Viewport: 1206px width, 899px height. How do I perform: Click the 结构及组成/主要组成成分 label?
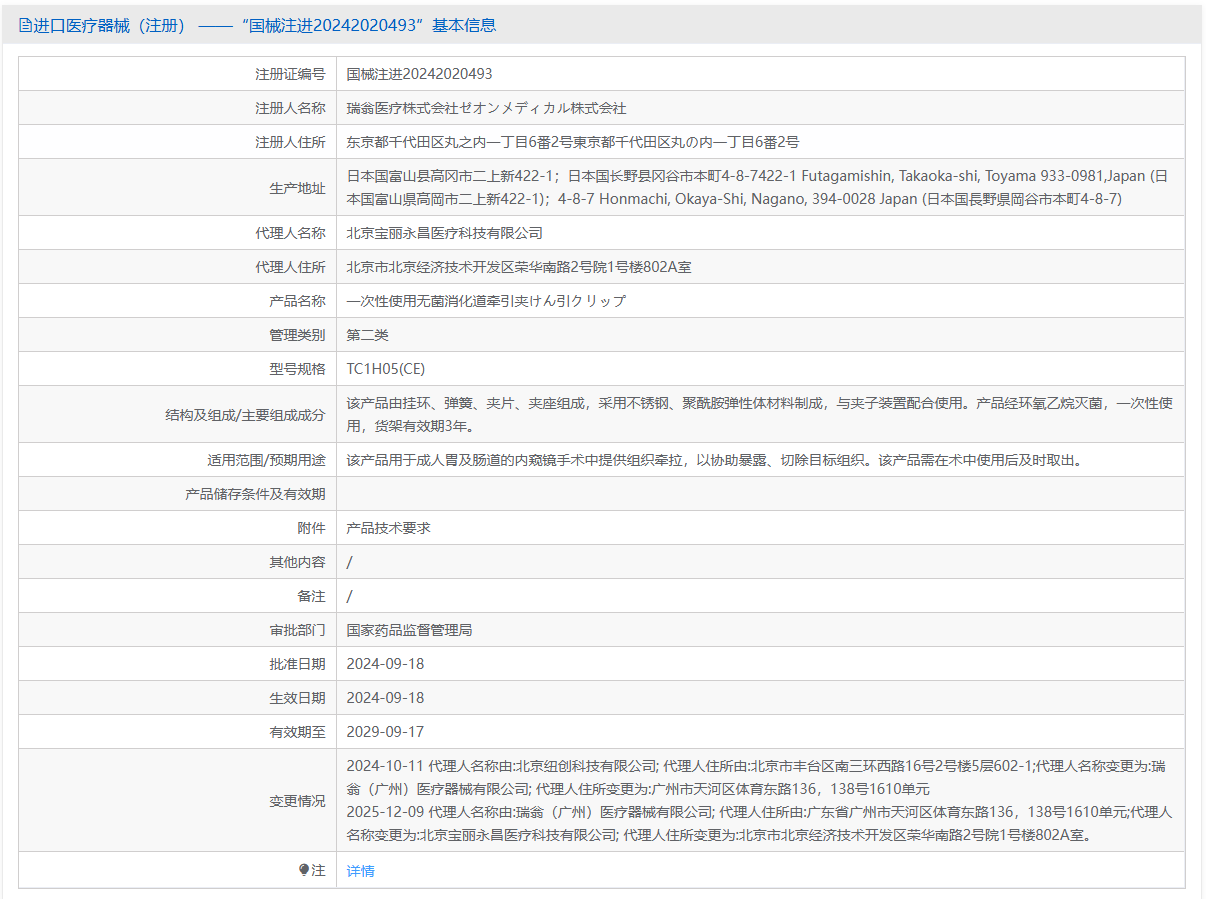click(245, 414)
